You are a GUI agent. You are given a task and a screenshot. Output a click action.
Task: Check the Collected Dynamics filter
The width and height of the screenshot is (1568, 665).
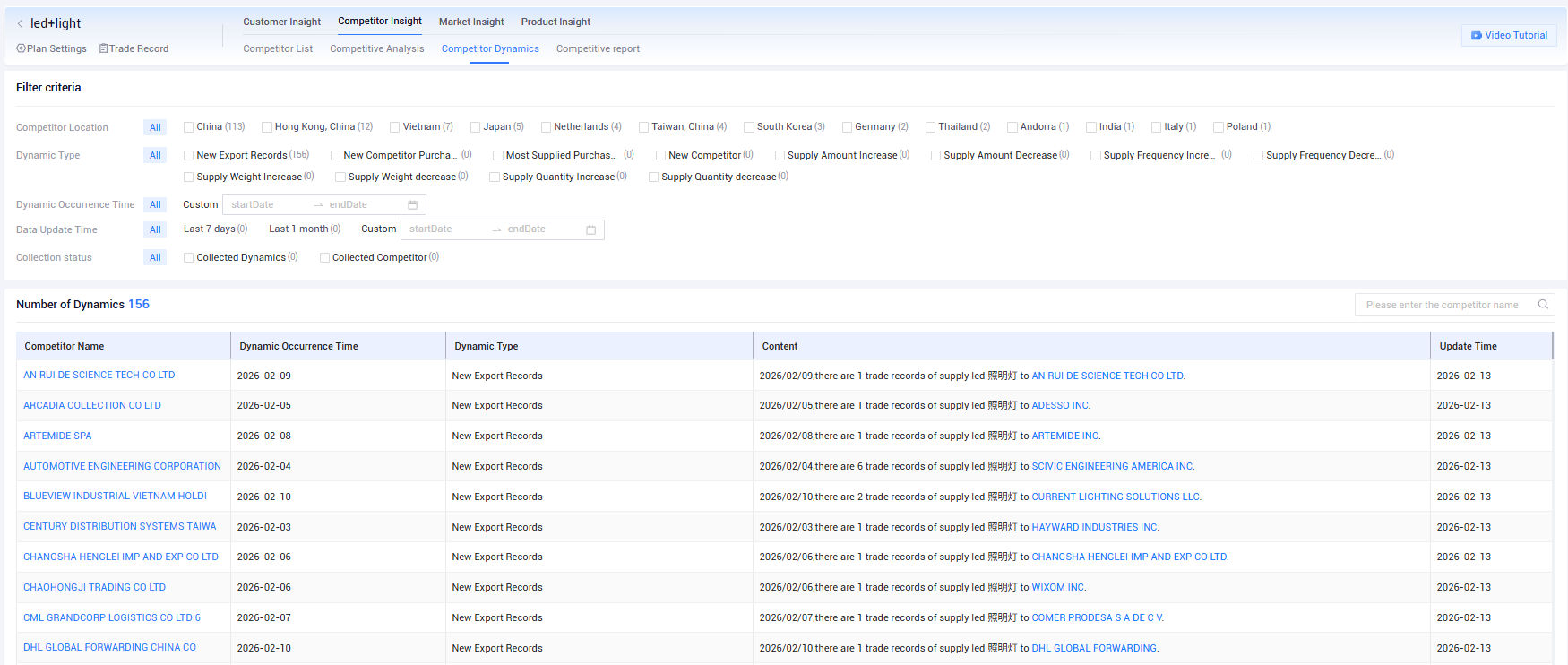pos(189,258)
